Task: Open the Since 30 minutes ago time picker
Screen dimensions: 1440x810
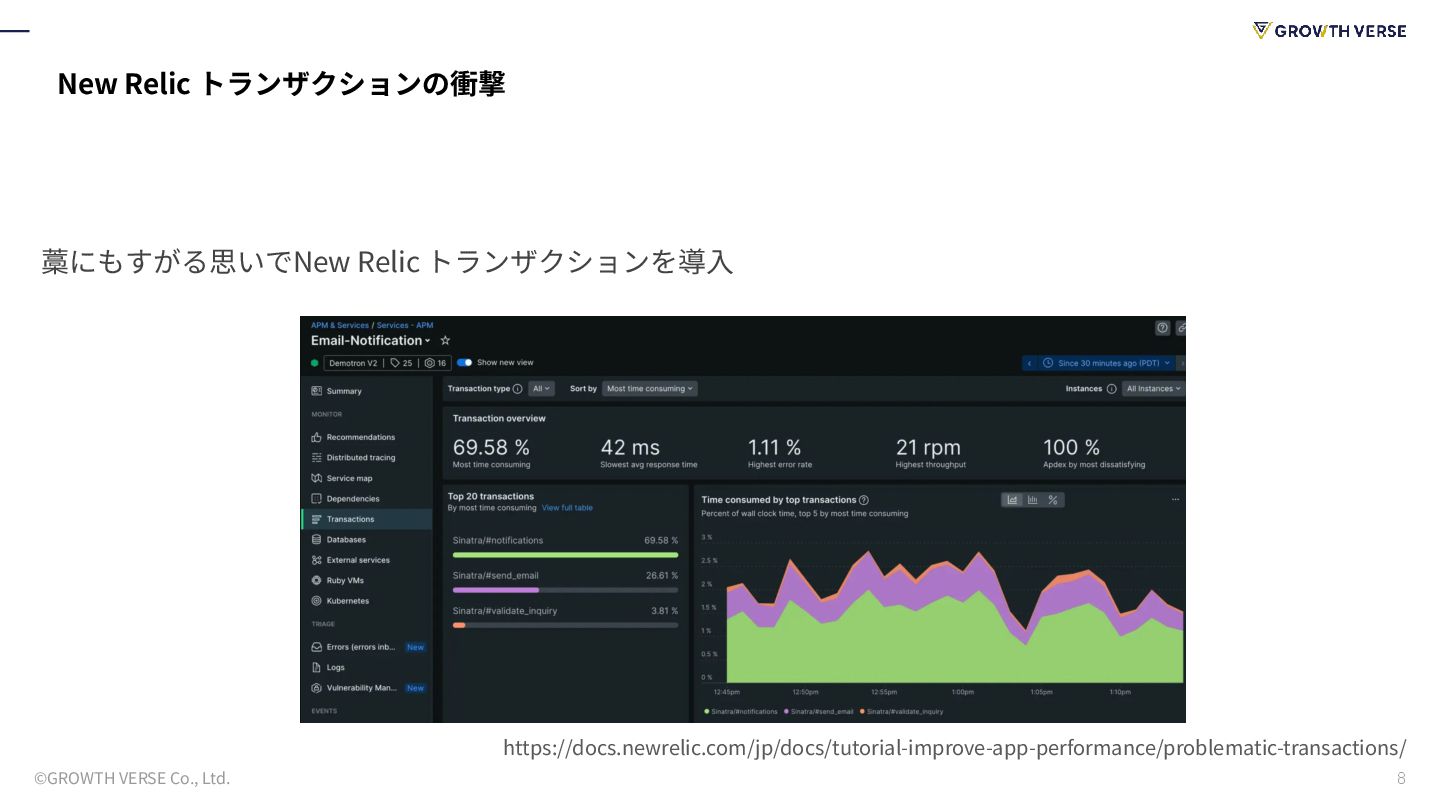Action: click(x=1107, y=363)
